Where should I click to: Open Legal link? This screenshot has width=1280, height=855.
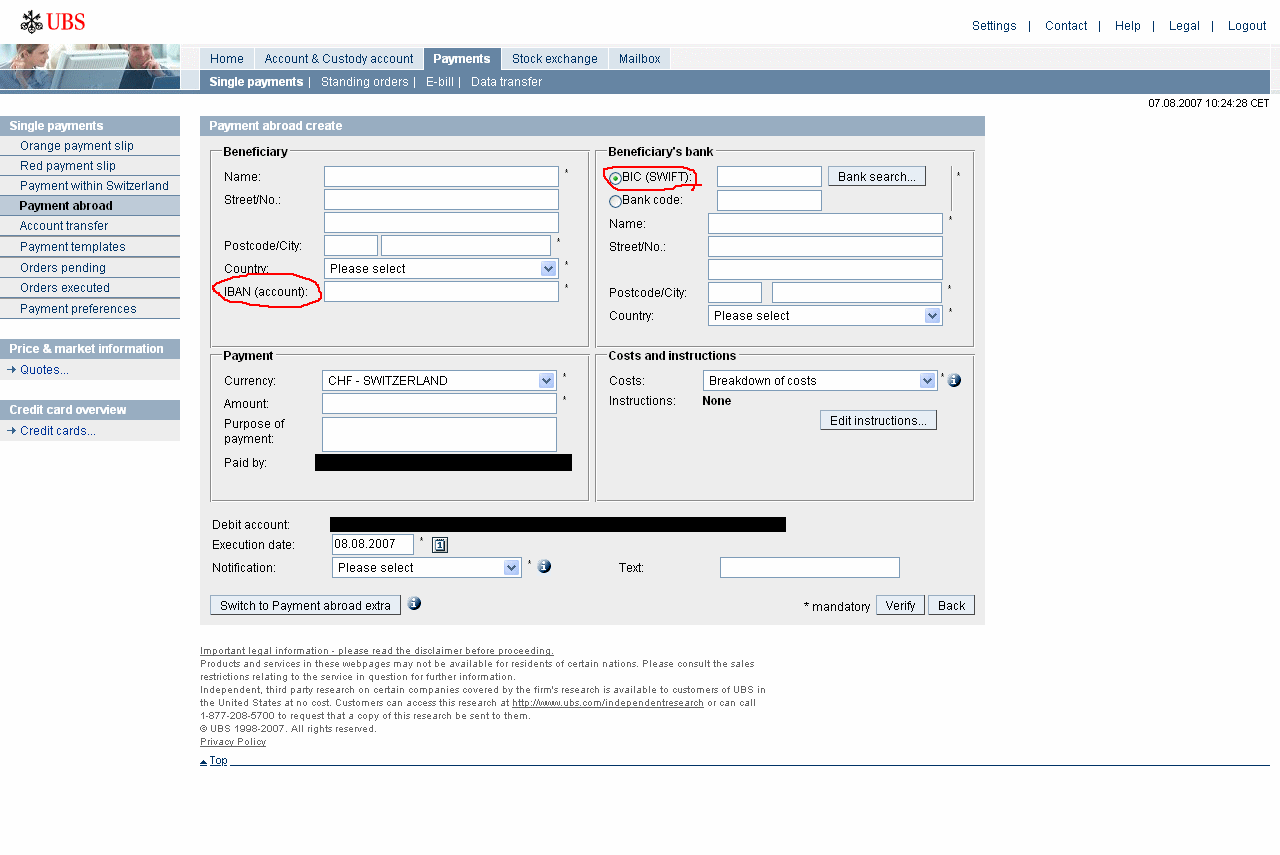(1184, 26)
